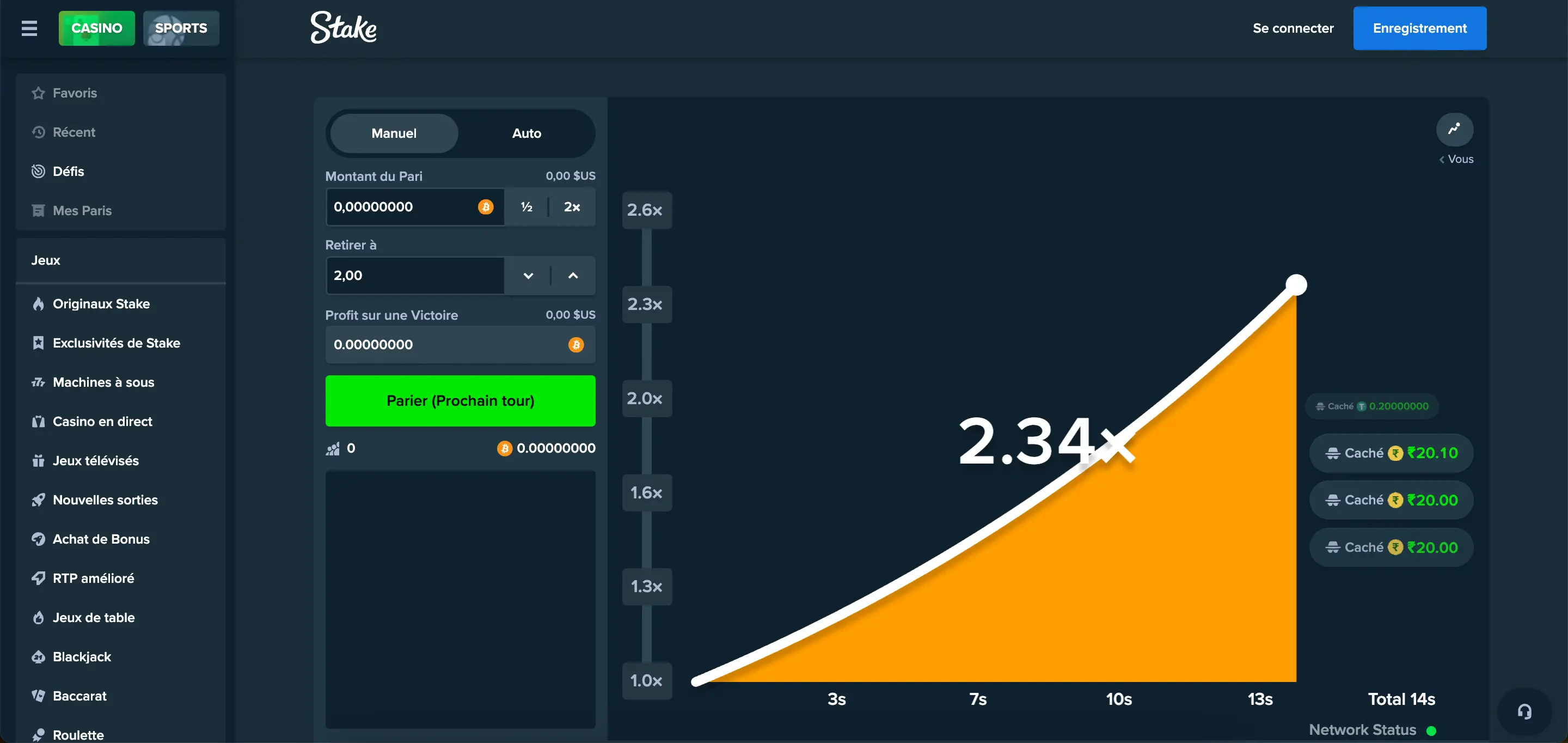Open Originaux Stake menu item
The width and height of the screenshot is (1568, 743).
pyautogui.click(x=101, y=304)
